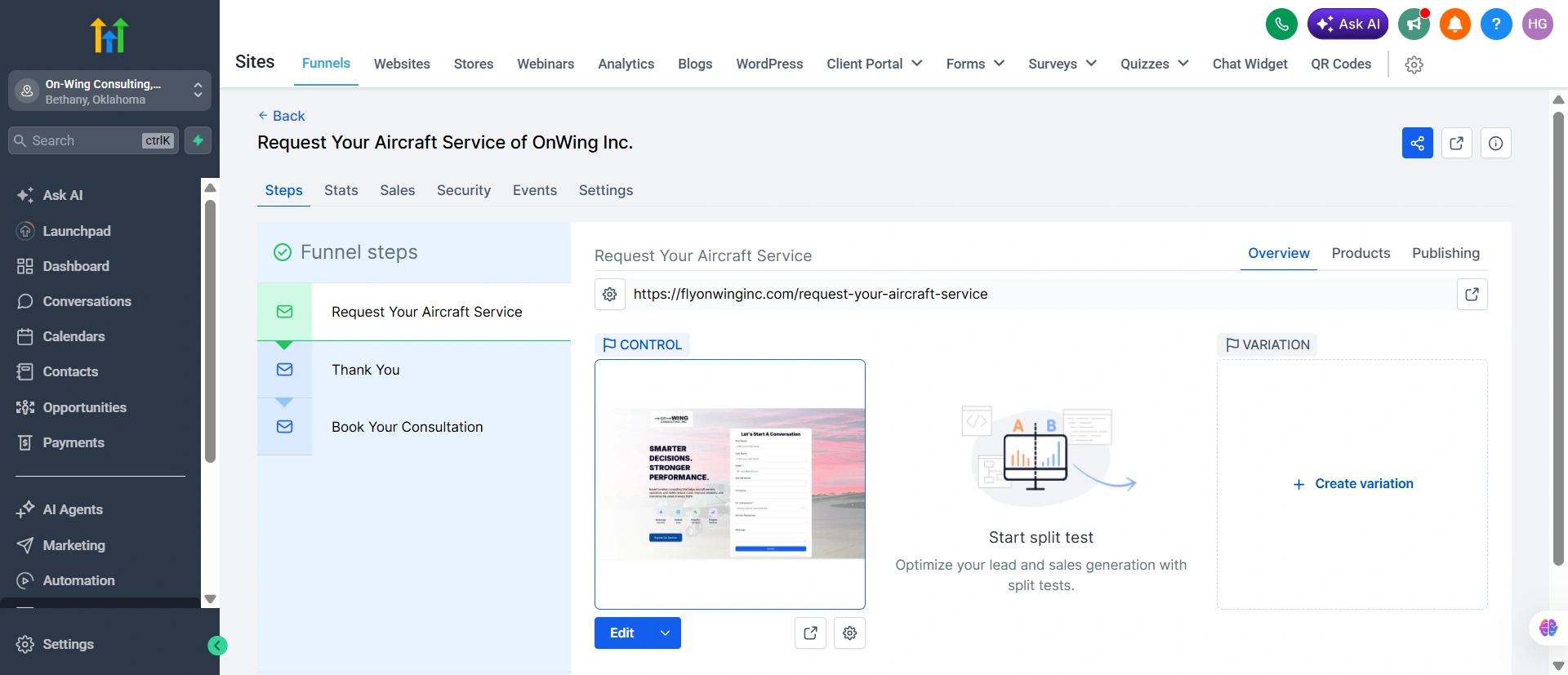This screenshot has height=675, width=1568.
Task: Open Chat Widget in top navigation
Action: (x=1249, y=64)
